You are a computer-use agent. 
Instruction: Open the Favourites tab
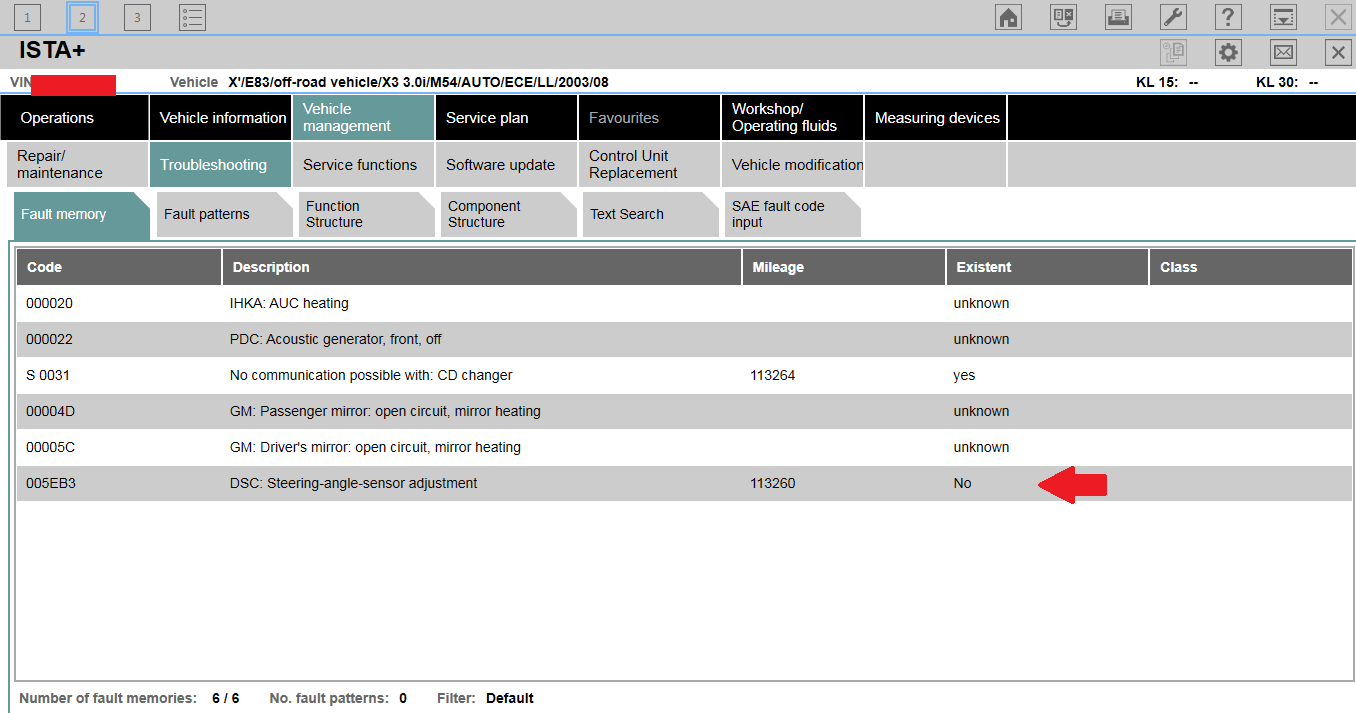650,117
